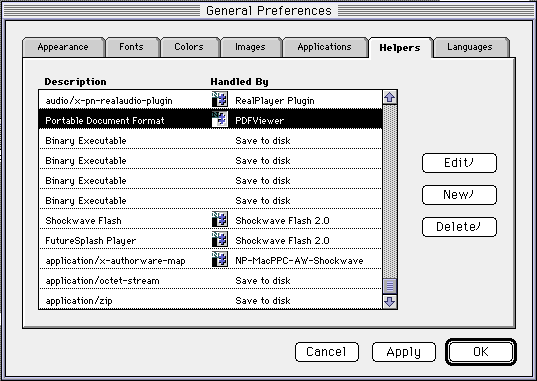Go to the Colors tab

point(189,47)
